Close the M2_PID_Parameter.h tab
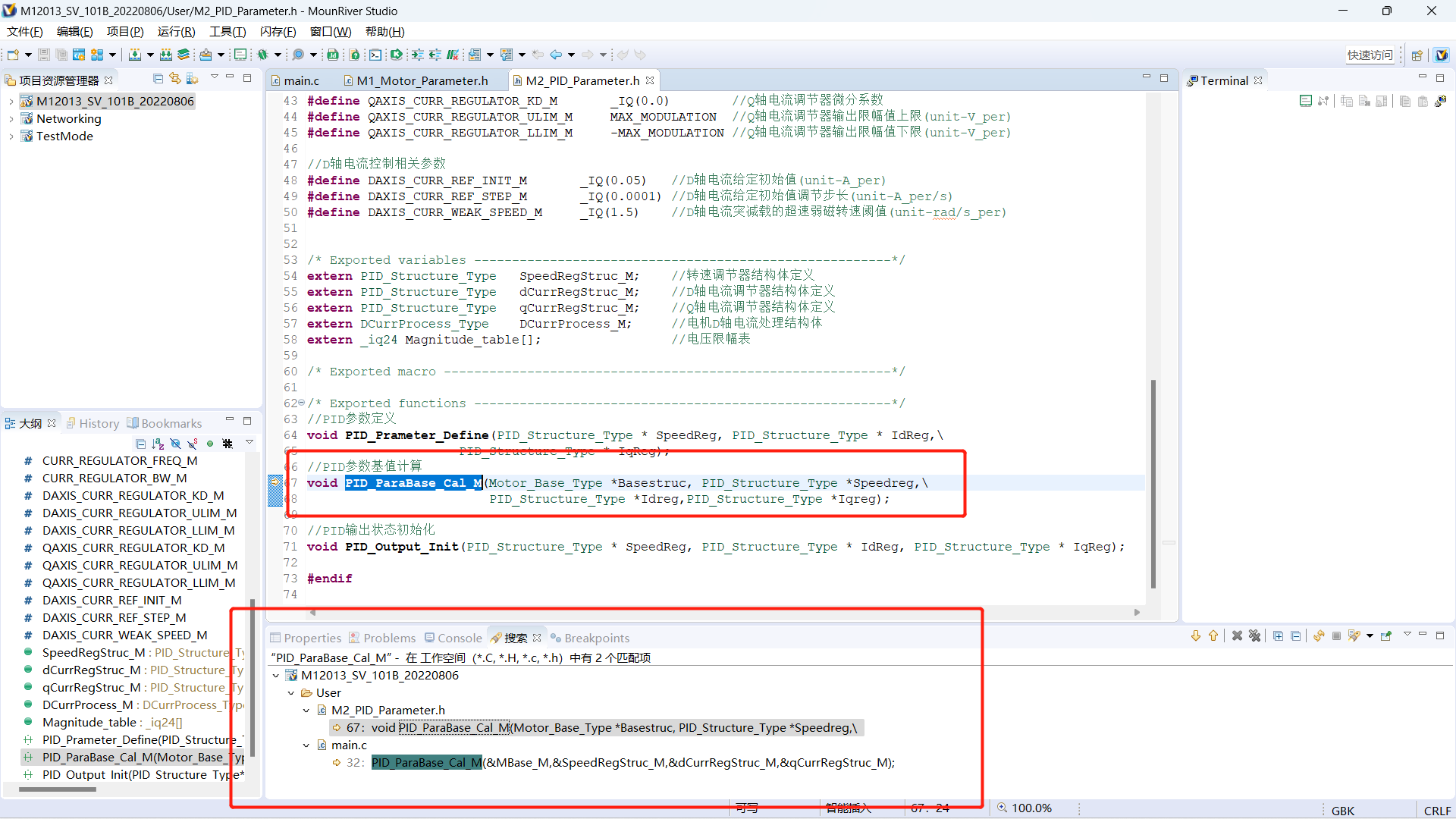1456x819 pixels. [x=650, y=80]
